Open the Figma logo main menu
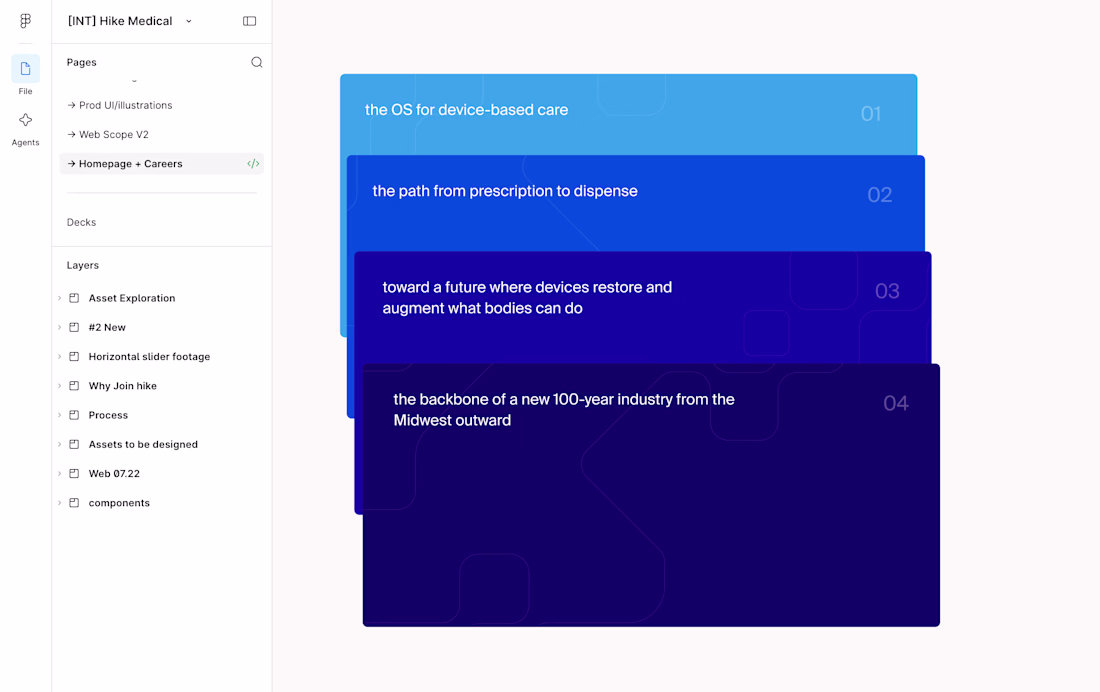 (25, 21)
